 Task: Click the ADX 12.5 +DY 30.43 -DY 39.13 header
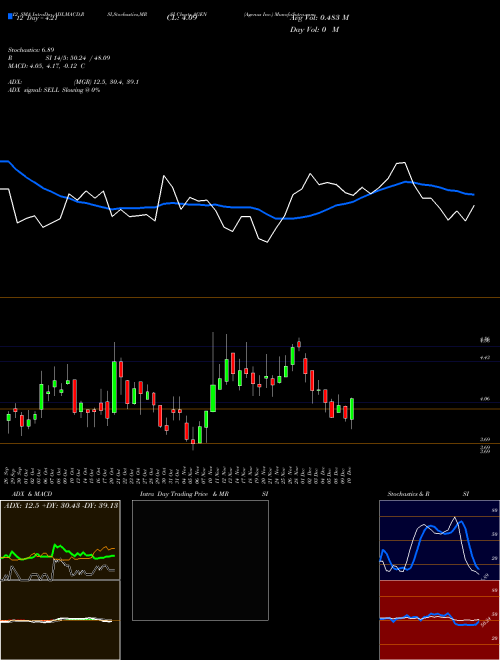pos(61,506)
